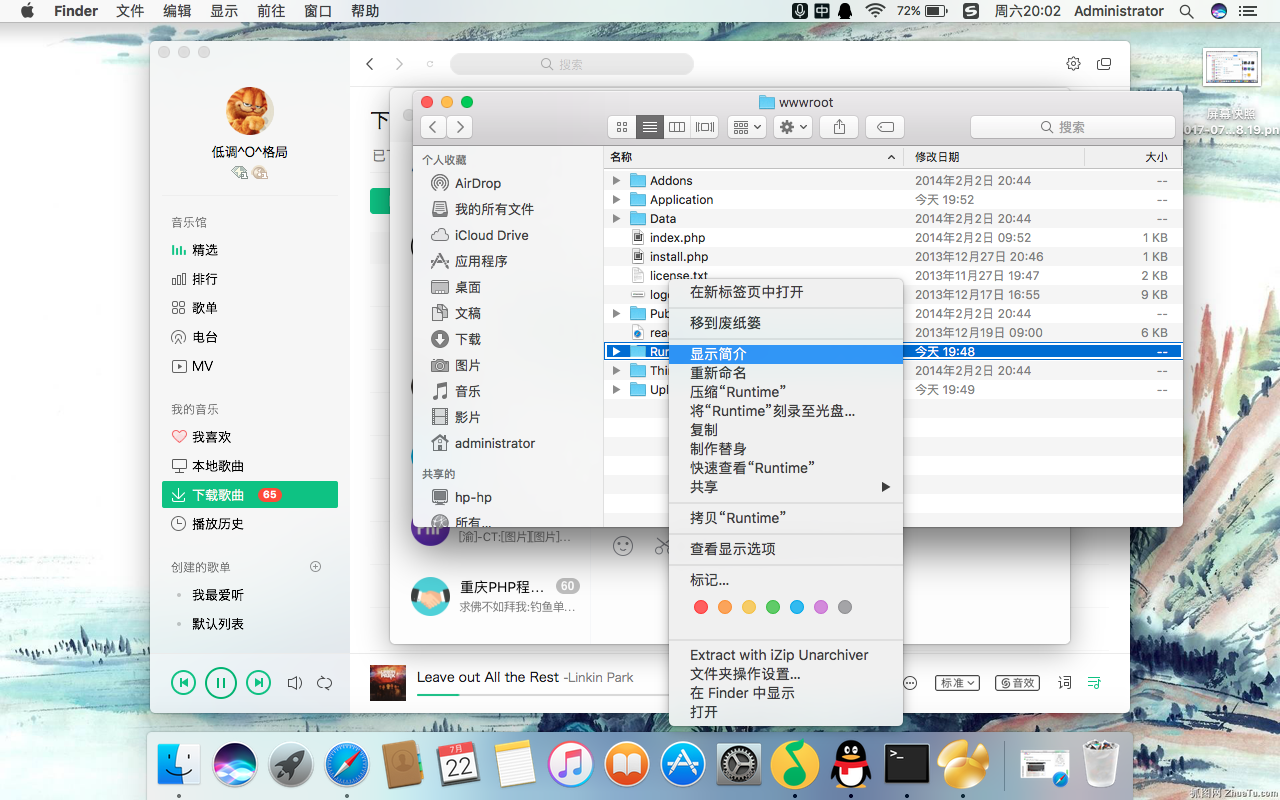This screenshot has height=800, width=1280.
Task: Click Finder edit tags button
Action: tap(885, 127)
